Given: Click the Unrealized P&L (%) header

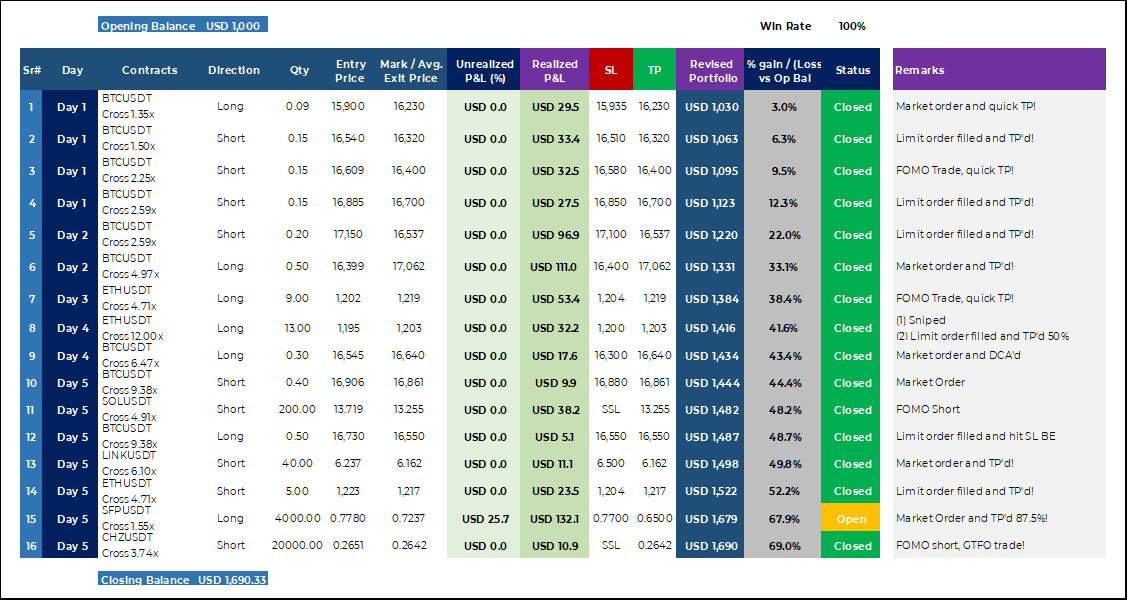Looking at the screenshot, I should pos(484,70).
